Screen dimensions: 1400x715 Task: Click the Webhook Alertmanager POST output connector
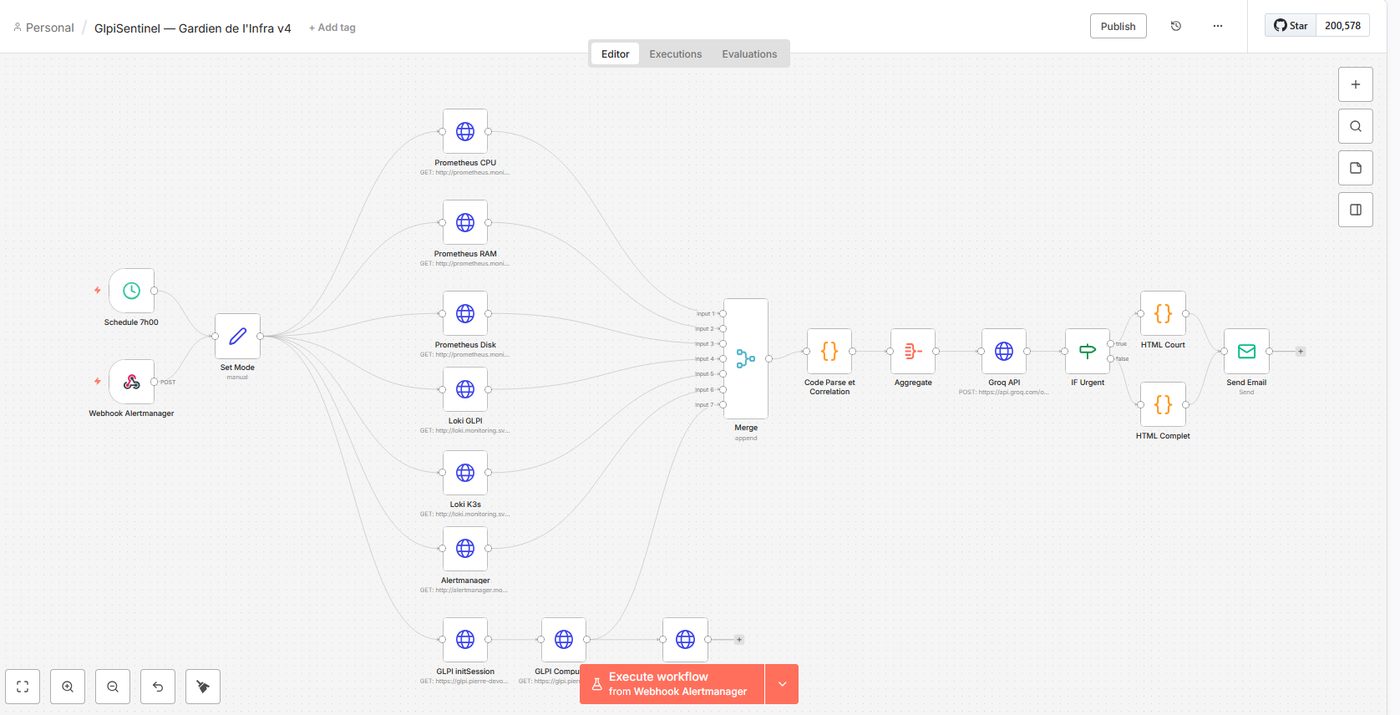click(154, 382)
